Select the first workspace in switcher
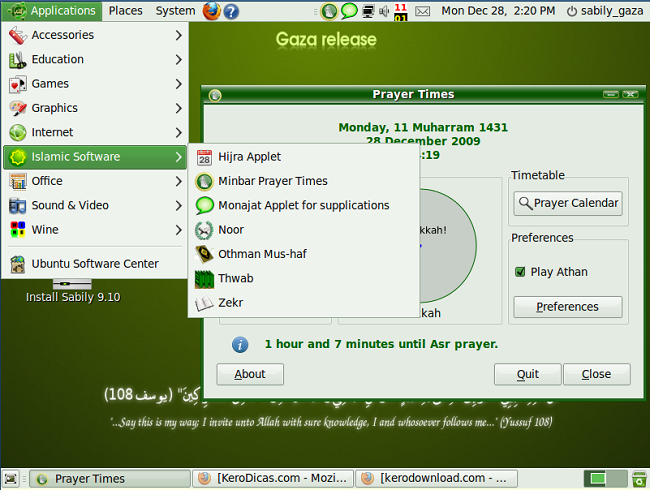Viewport: 650px width, 490px height. click(x=595, y=479)
